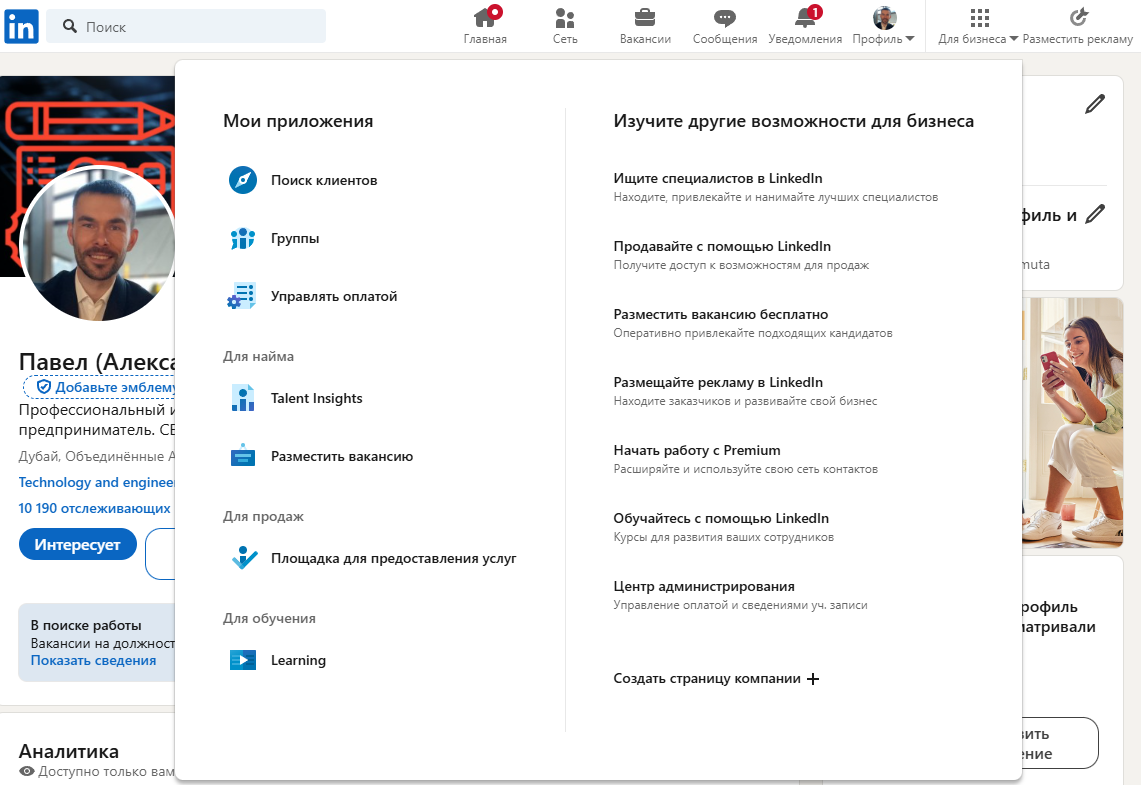Open Learning under Для обучения
Image resolution: width=1141 pixels, height=785 pixels.
point(298,661)
